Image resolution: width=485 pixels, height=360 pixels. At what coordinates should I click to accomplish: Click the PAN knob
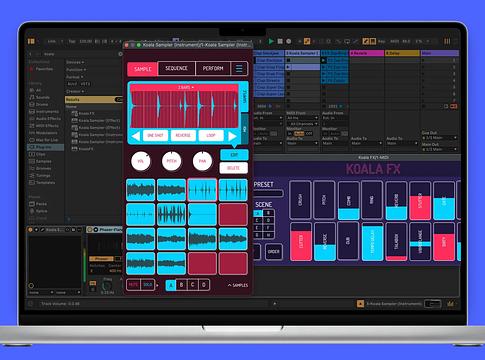pyautogui.click(x=202, y=161)
